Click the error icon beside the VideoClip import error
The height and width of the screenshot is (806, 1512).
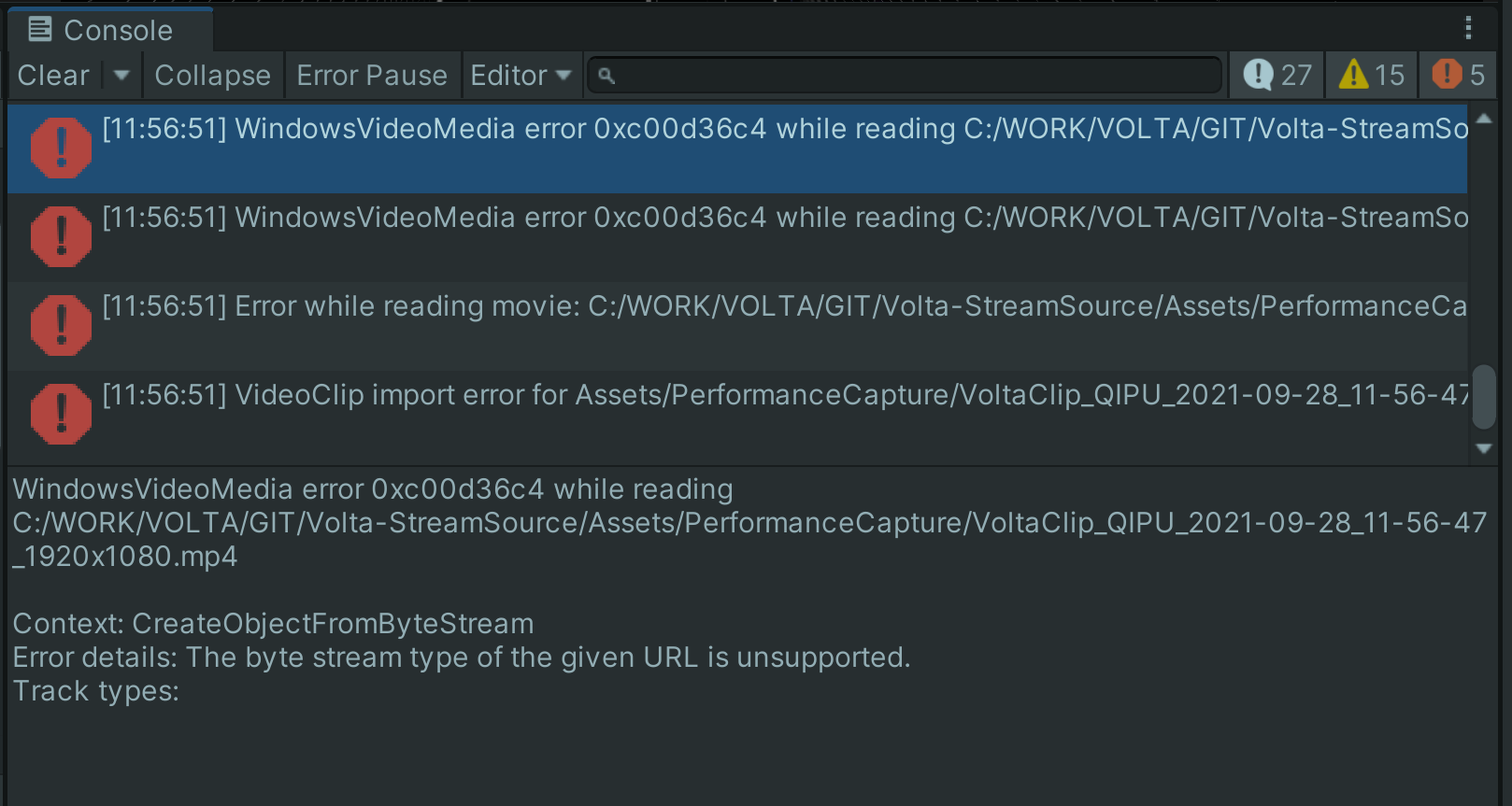pyautogui.click(x=60, y=413)
